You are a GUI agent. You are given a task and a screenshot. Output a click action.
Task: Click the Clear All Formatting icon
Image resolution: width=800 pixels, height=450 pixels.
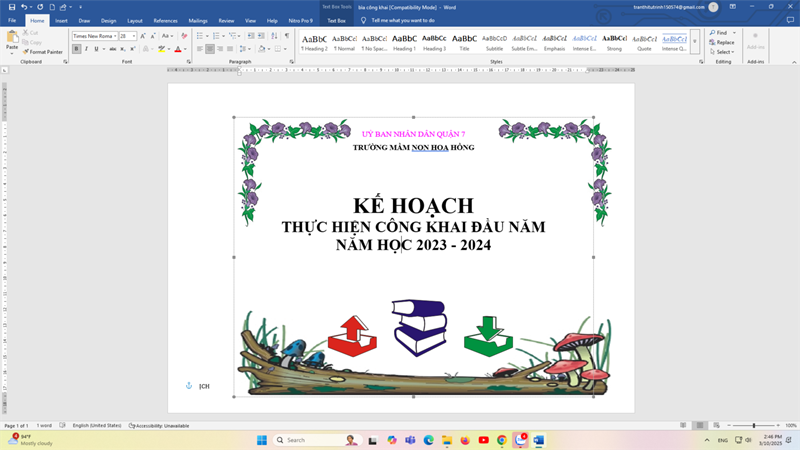click(x=184, y=36)
